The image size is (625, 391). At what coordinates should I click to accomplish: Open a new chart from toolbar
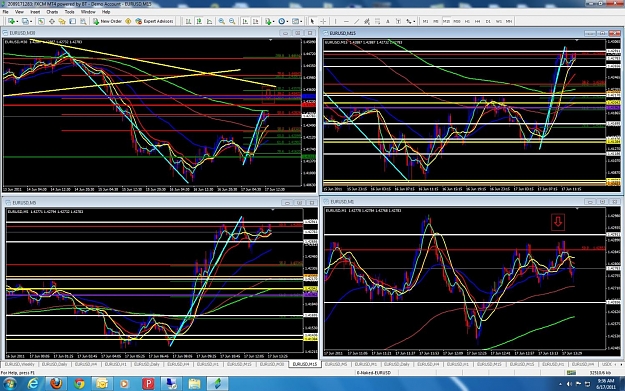11,21
